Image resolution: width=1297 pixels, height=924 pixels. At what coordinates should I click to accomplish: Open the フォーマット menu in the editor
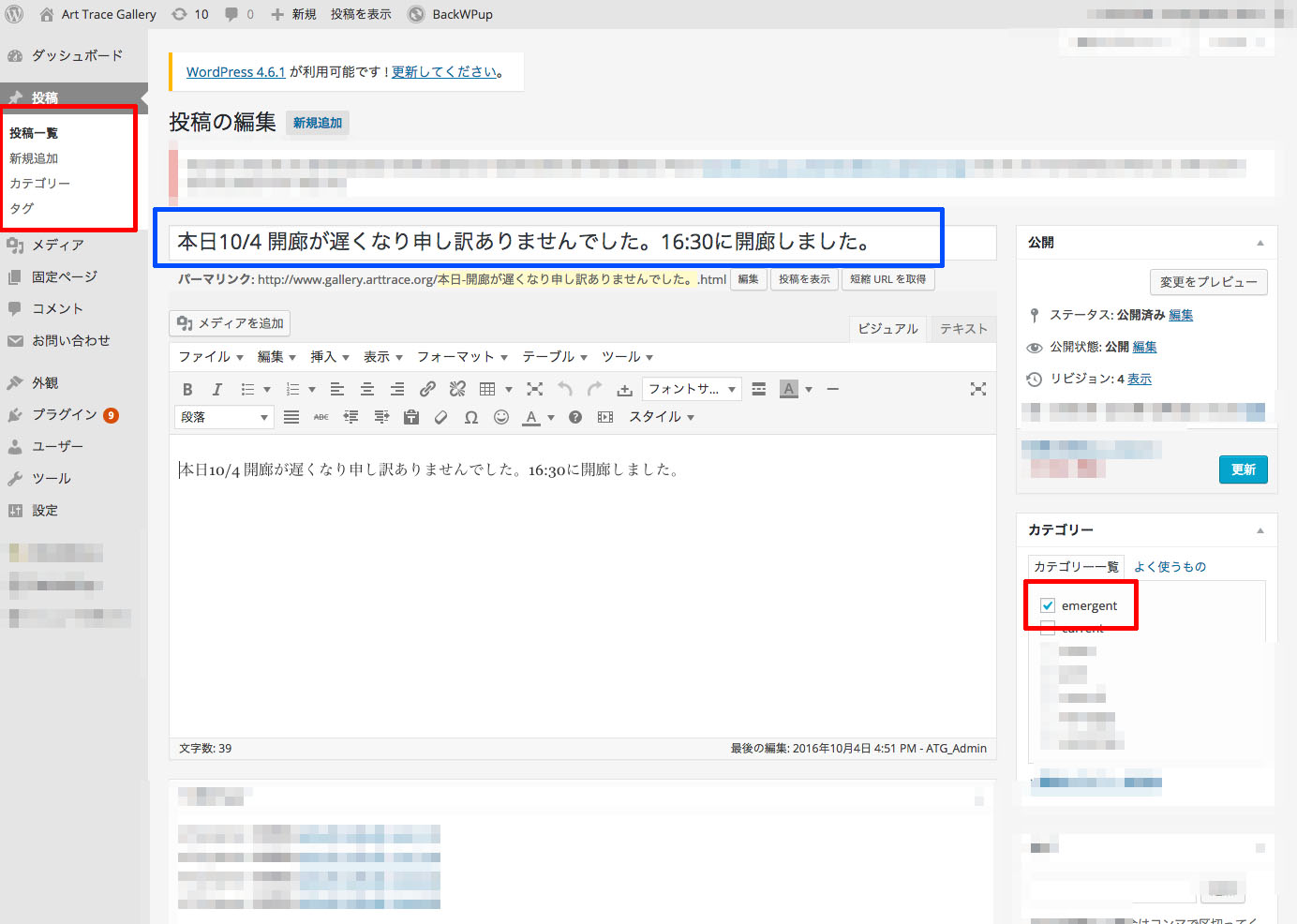pyautogui.click(x=461, y=357)
